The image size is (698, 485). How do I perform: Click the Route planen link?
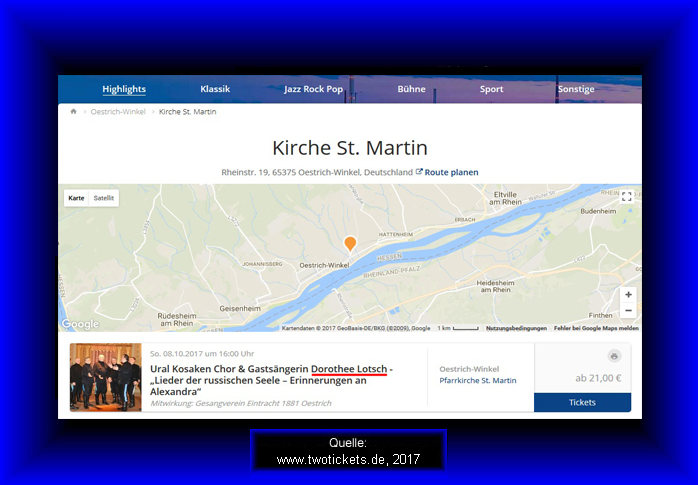tap(451, 172)
